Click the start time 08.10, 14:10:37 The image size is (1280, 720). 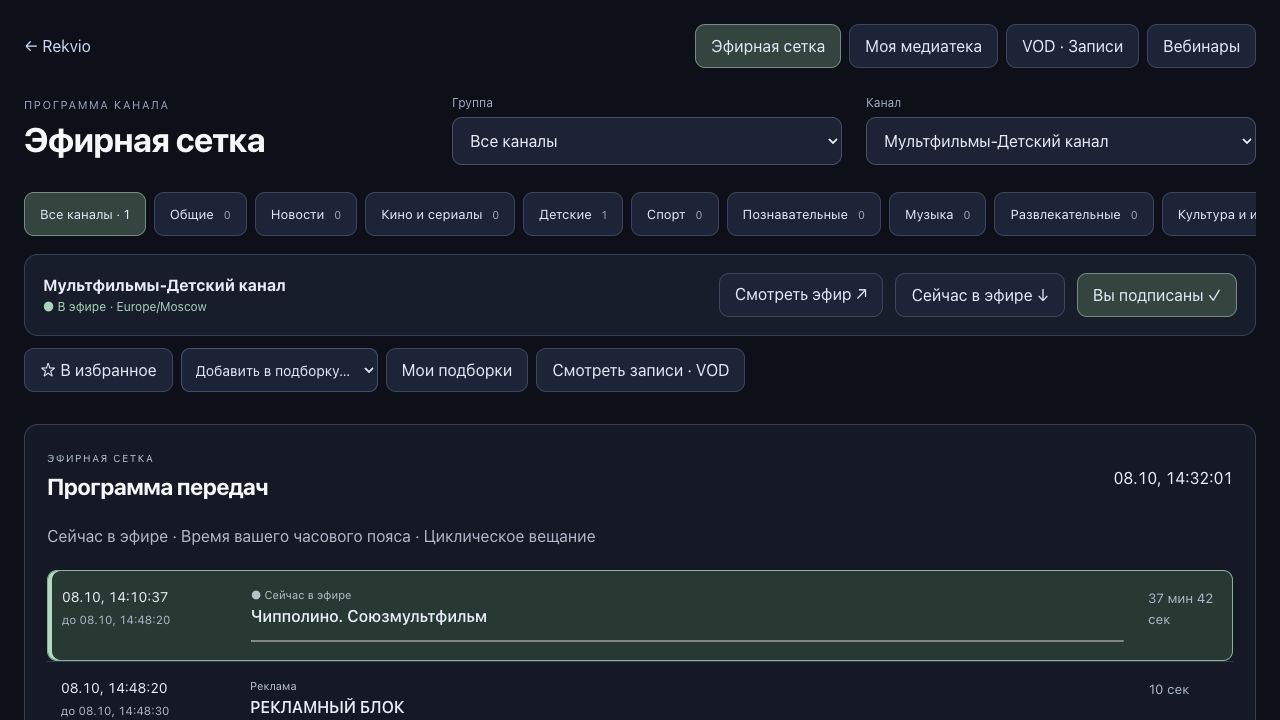tap(115, 597)
